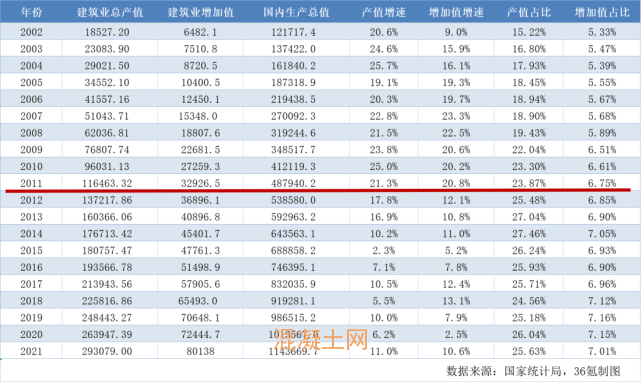
Task: Select the 2015 growth cell 2.3%
Action: click(x=384, y=250)
